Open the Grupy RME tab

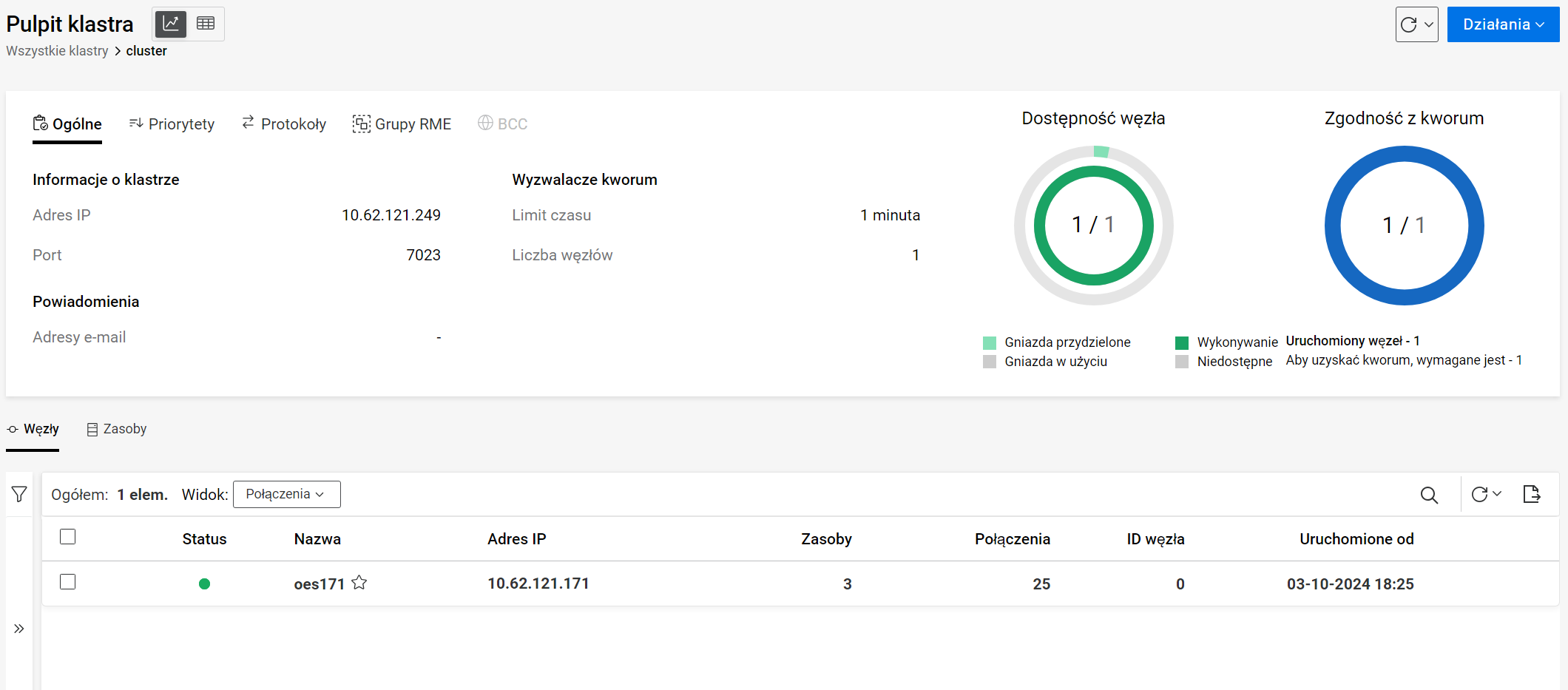tap(402, 124)
